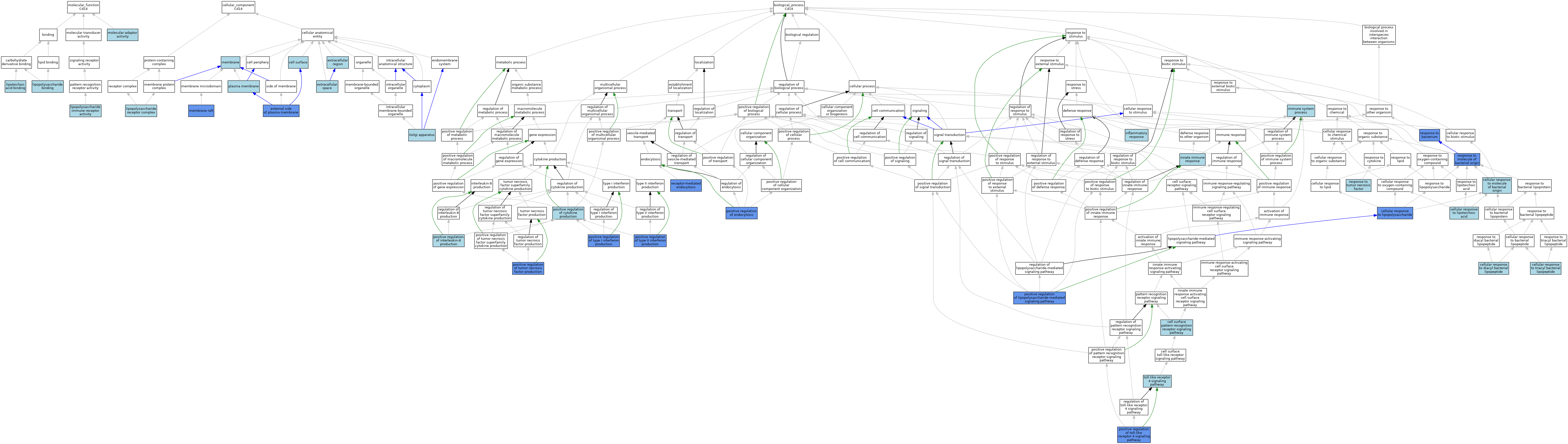
Task: Select 'toll-like receptor 4 signaling pathway' node
Action: click(1157, 381)
